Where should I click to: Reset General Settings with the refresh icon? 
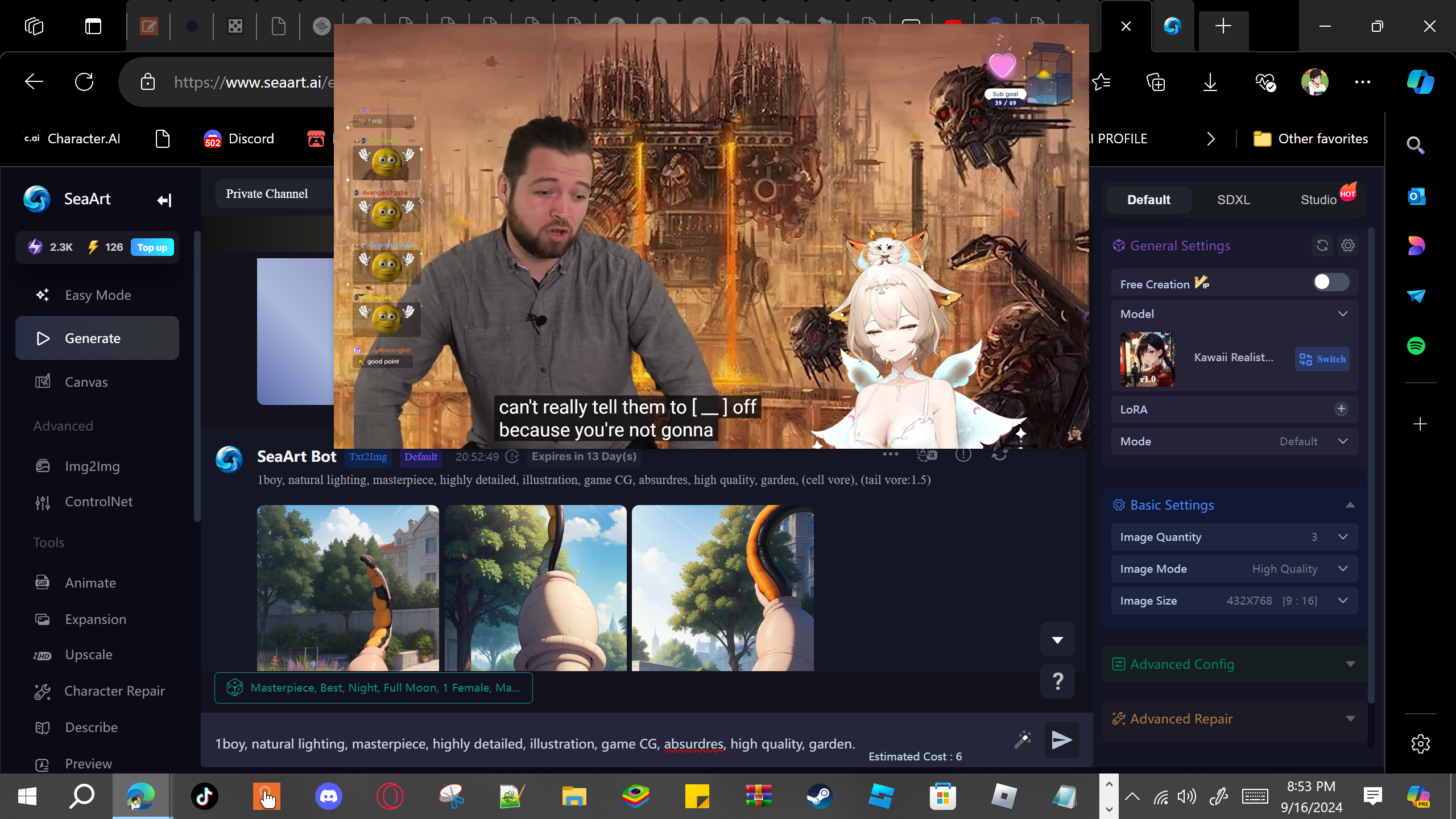click(1322, 246)
